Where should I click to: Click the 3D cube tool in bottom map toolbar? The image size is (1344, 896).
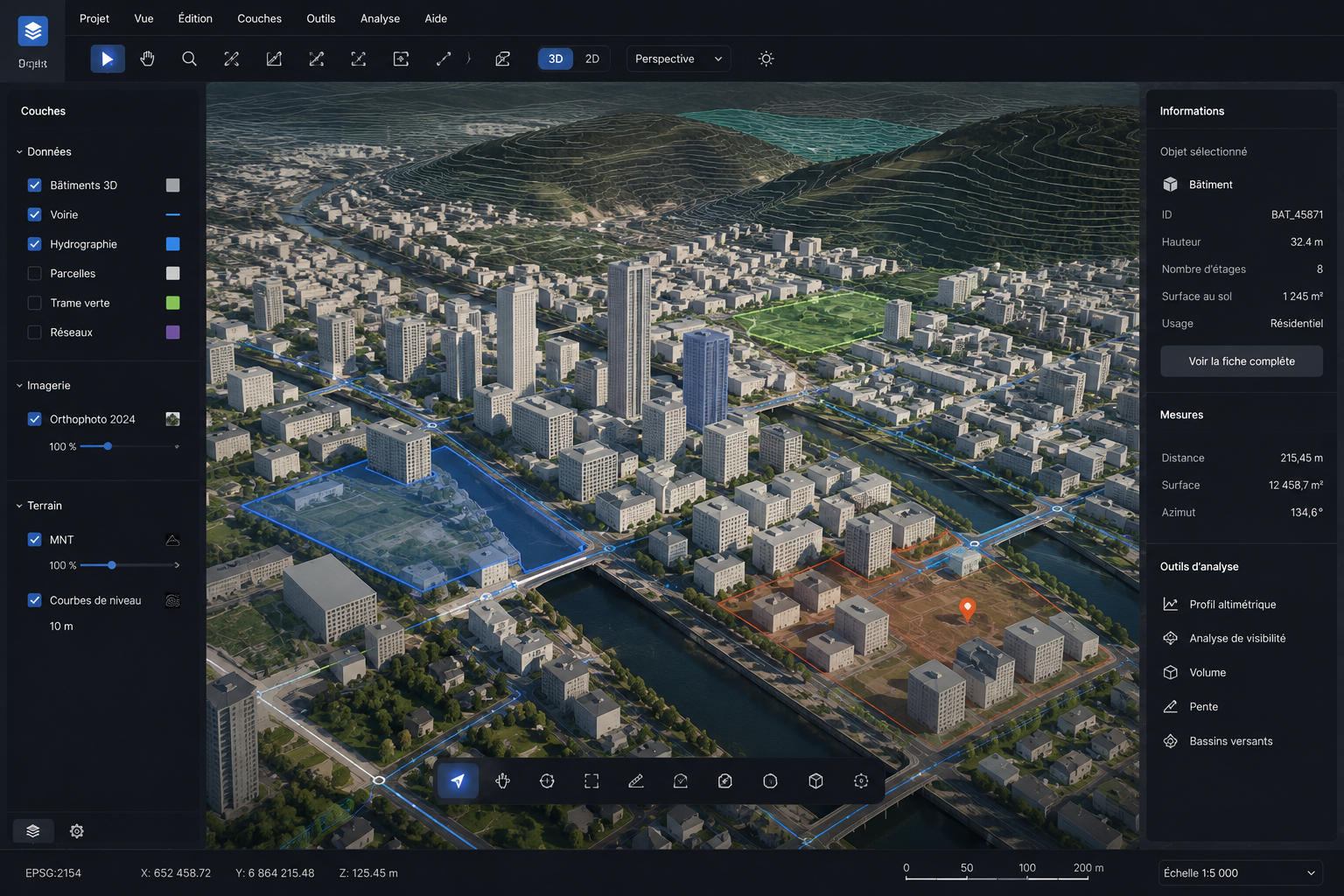tap(815, 780)
